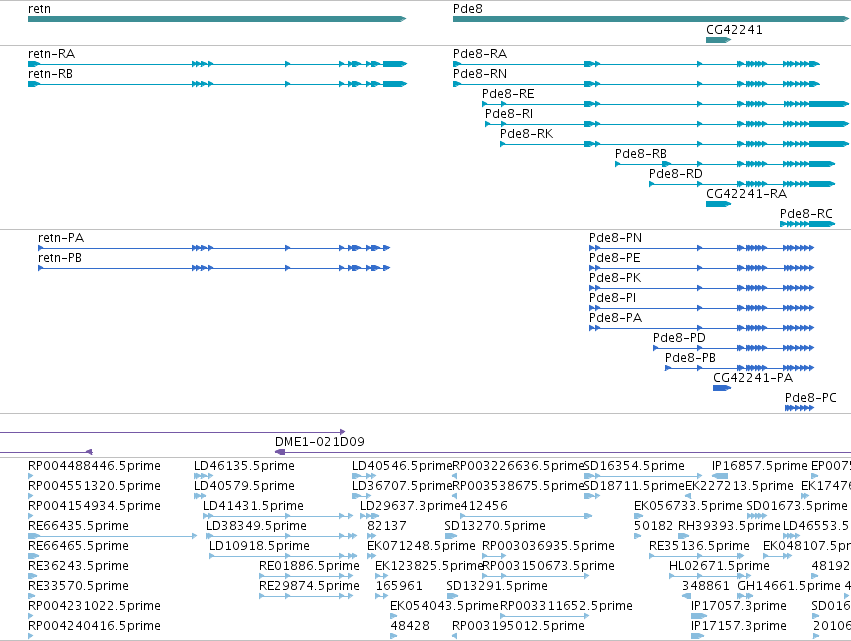Select the teal retn gene bar
Screen dimensions: 851x641
point(217,19)
